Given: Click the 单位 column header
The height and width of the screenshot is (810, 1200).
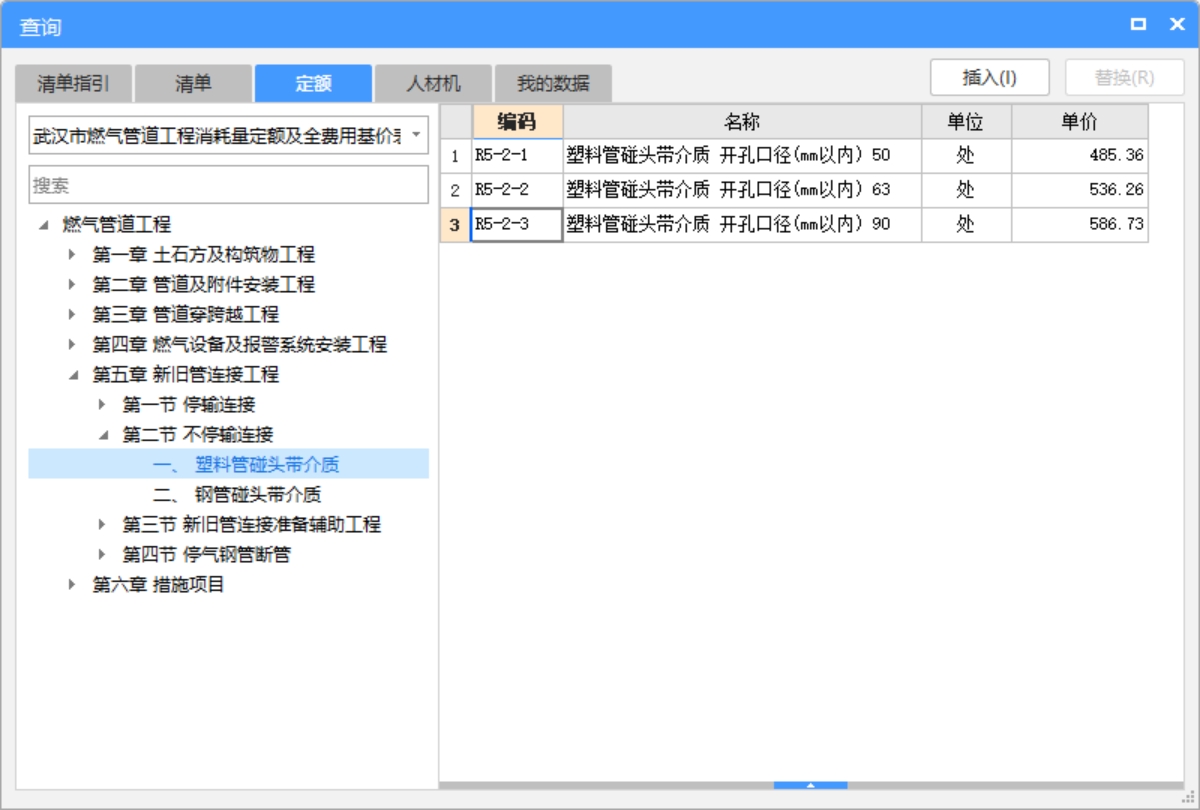Looking at the screenshot, I should click(x=966, y=122).
